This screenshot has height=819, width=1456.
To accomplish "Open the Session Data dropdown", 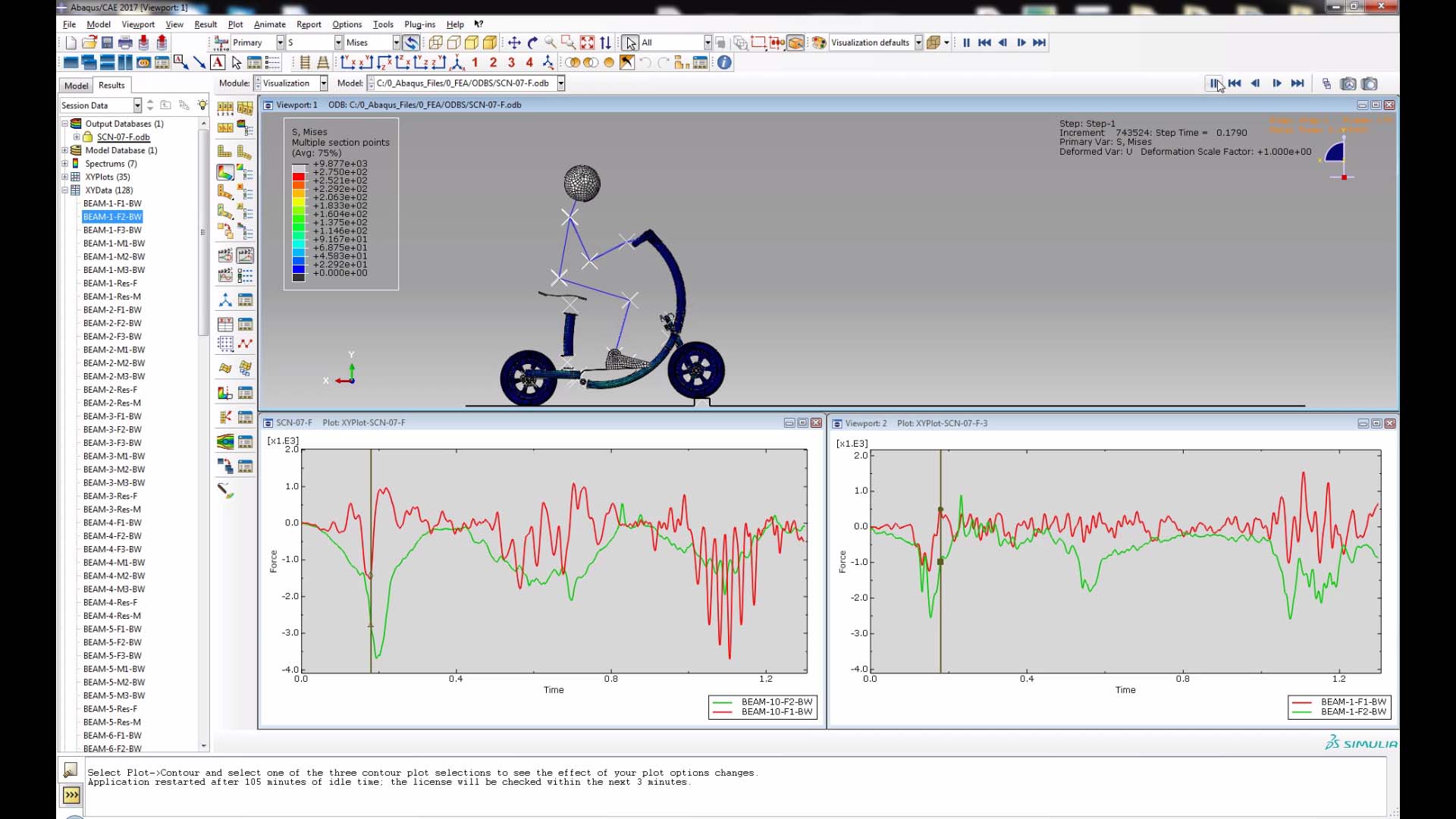I will (x=101, y=105).
